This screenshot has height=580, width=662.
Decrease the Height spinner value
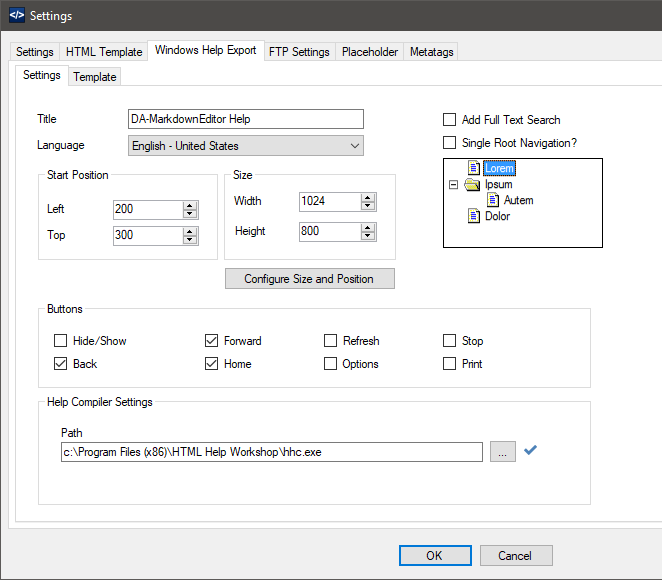pos(368,236)
